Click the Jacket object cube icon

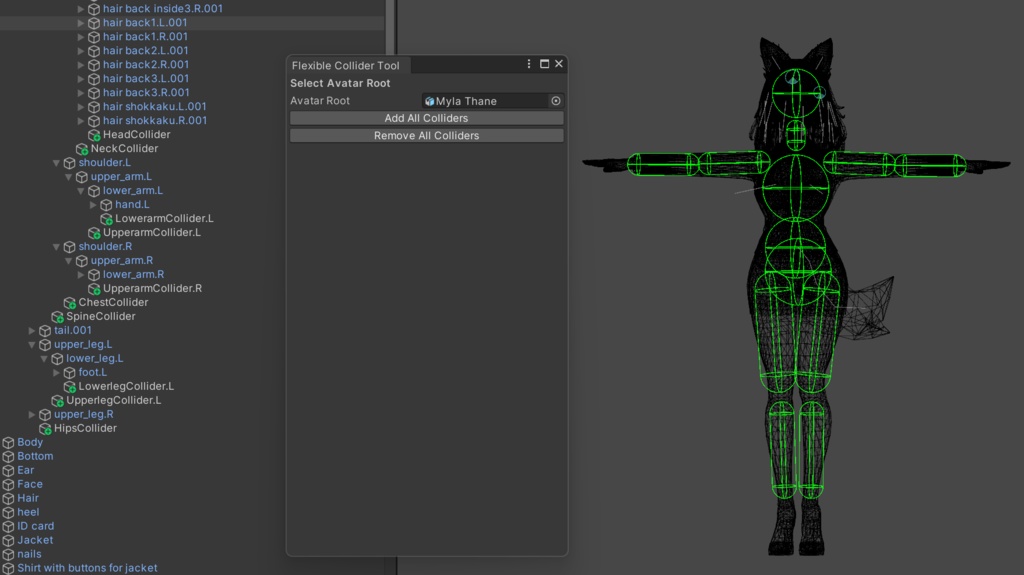coord(8,540)
